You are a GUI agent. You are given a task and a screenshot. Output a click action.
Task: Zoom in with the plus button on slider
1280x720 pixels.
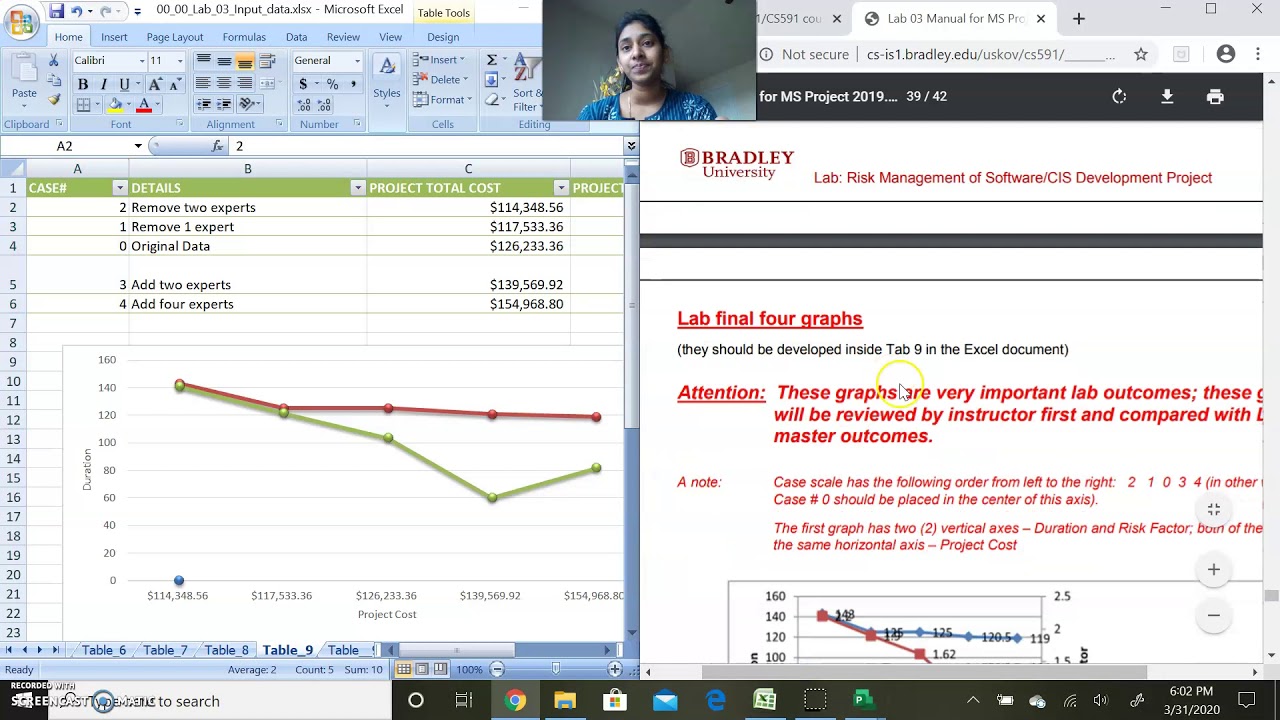coord(615,669)
